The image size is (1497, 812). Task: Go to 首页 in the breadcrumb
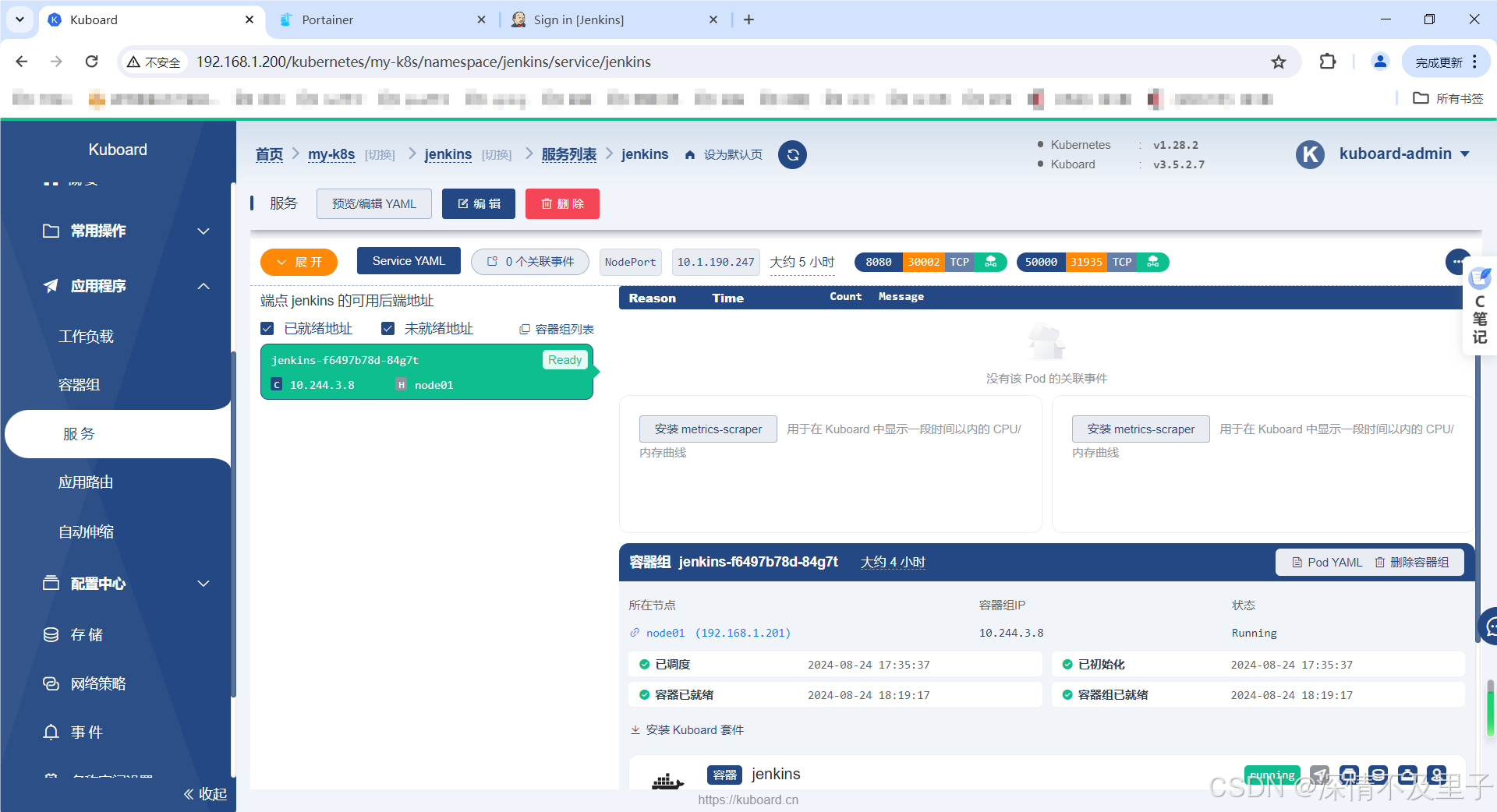pos(269,154)
